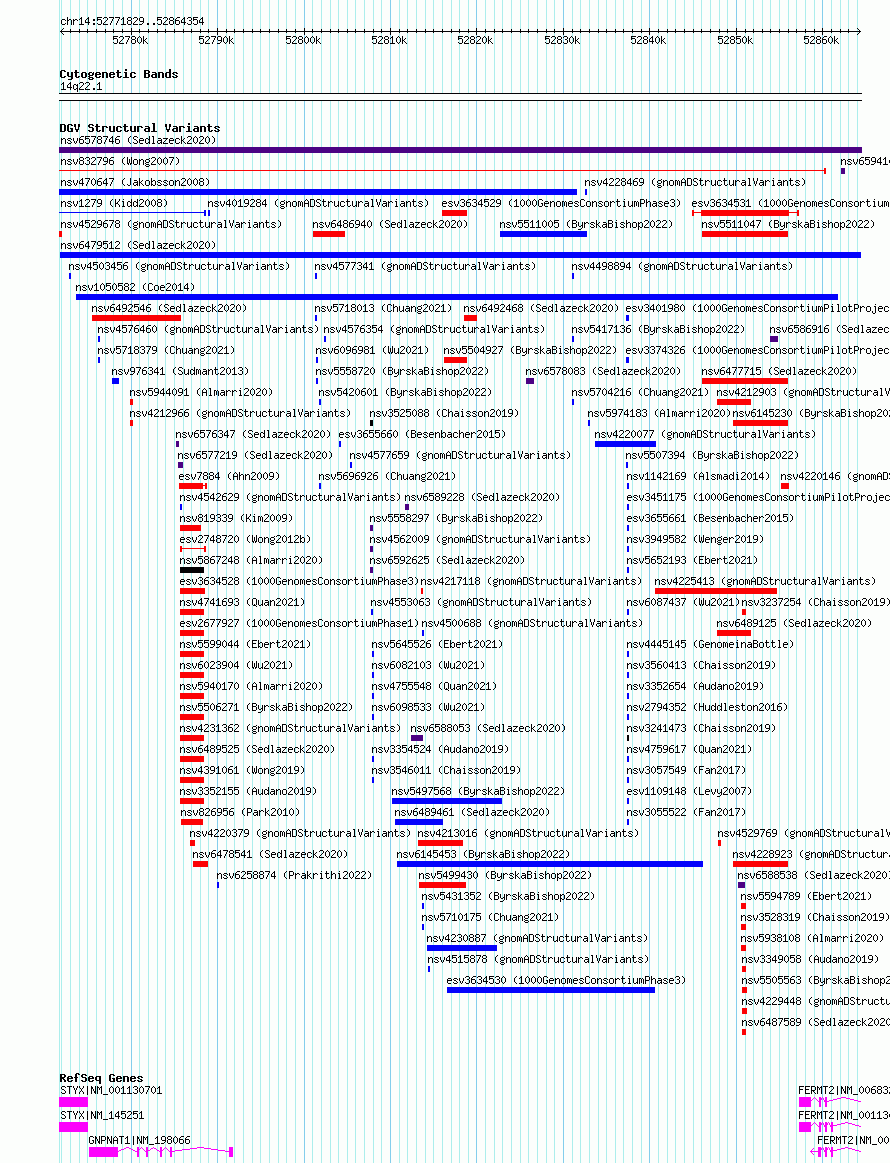
Task: Open nsv819339 (Kim2009) label
Action: [x=237, y=518]
